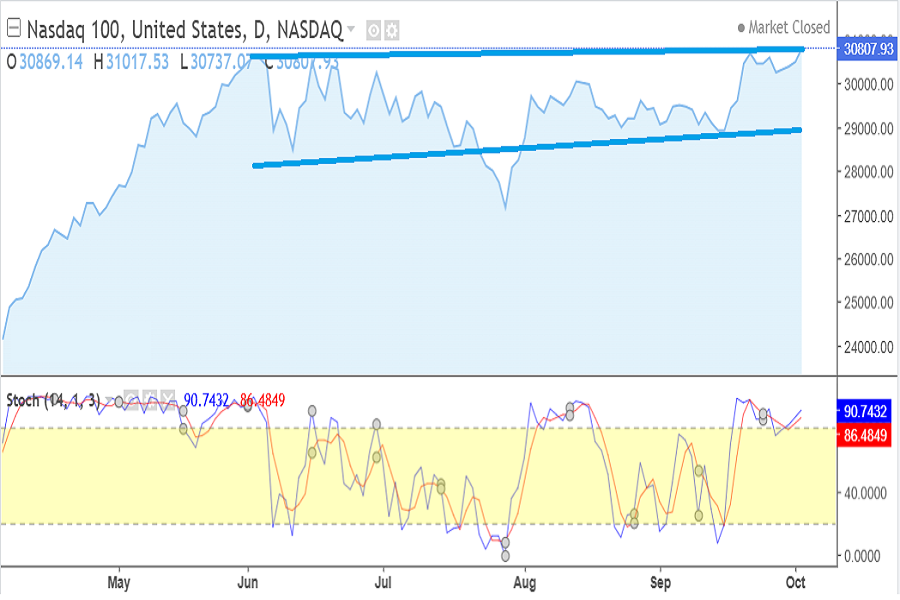Remove the Stoch indicator with X icon
The height and width of the screenshot is (600, 900).
(x=168, y=400)
